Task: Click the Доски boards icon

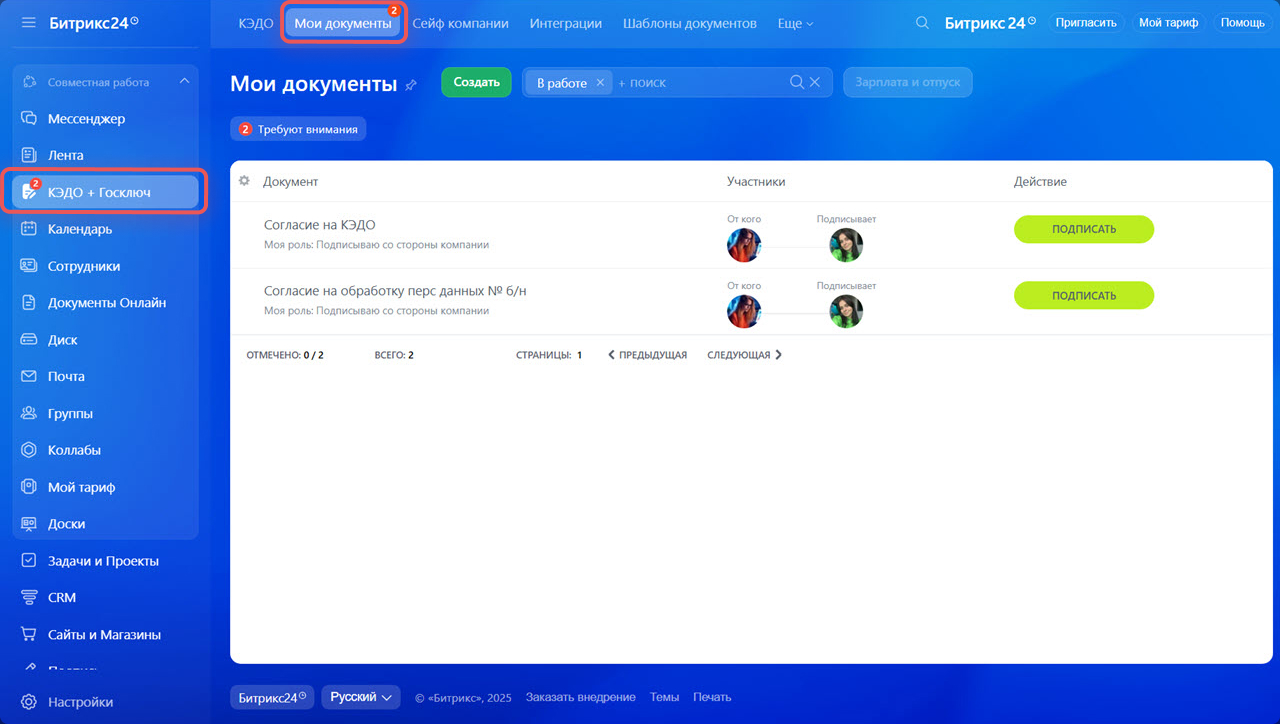Action: (29, 524)
